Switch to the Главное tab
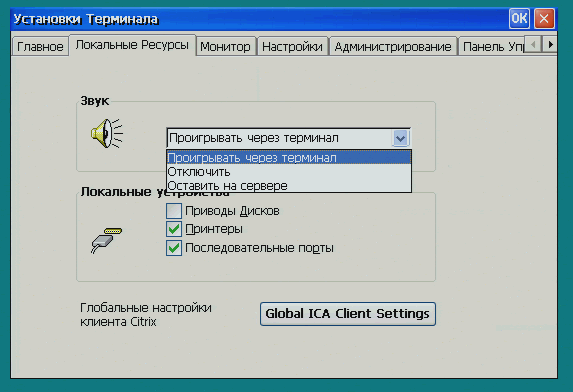 [x=40, y=46]
